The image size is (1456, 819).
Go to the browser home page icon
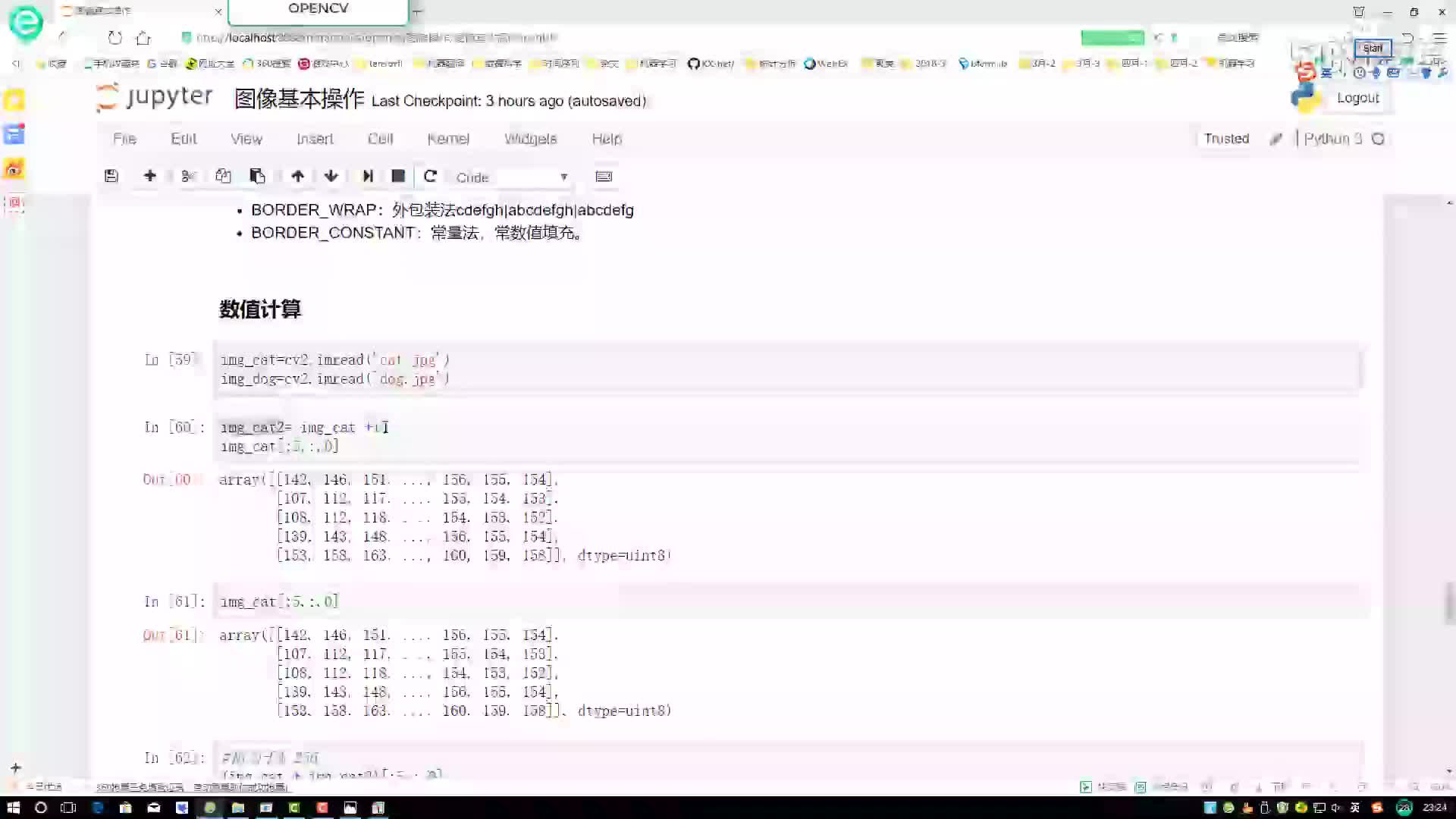pos(143,37)
